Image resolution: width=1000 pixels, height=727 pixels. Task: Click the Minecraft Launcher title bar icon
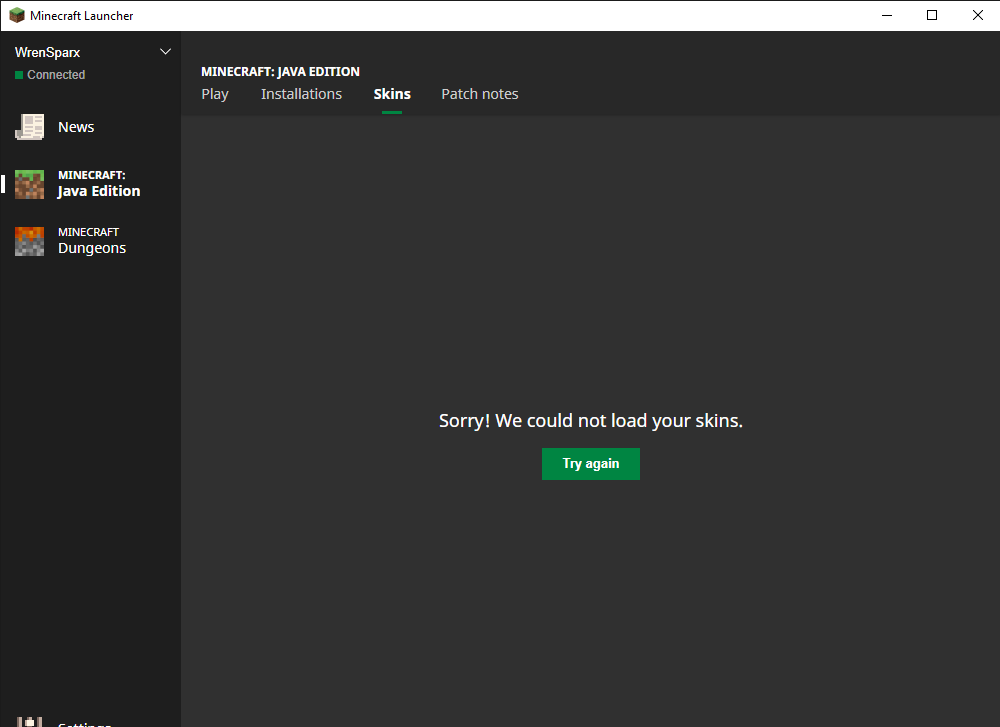coord(17,15)
